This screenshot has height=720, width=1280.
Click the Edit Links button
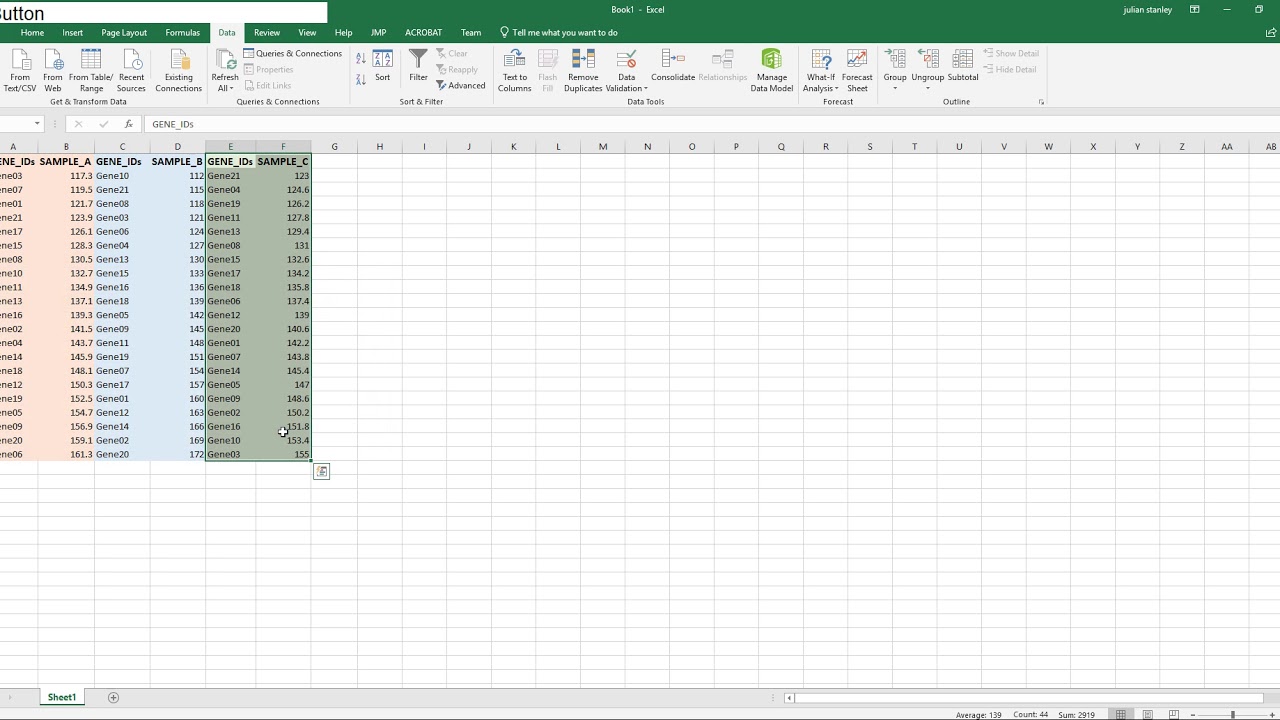point(268,85)
